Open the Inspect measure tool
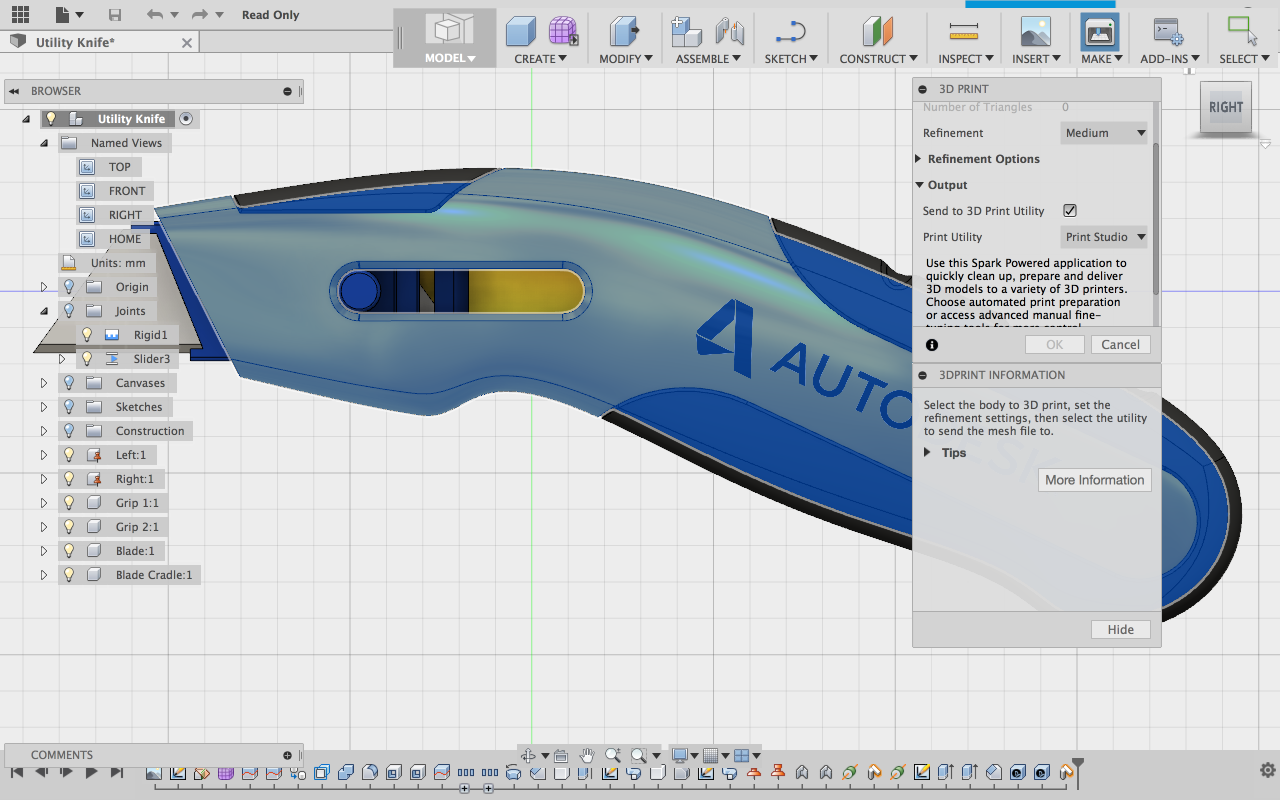The width and height of the screenshot is (1280, 800). pyautogui.click(x=964, y=32)
